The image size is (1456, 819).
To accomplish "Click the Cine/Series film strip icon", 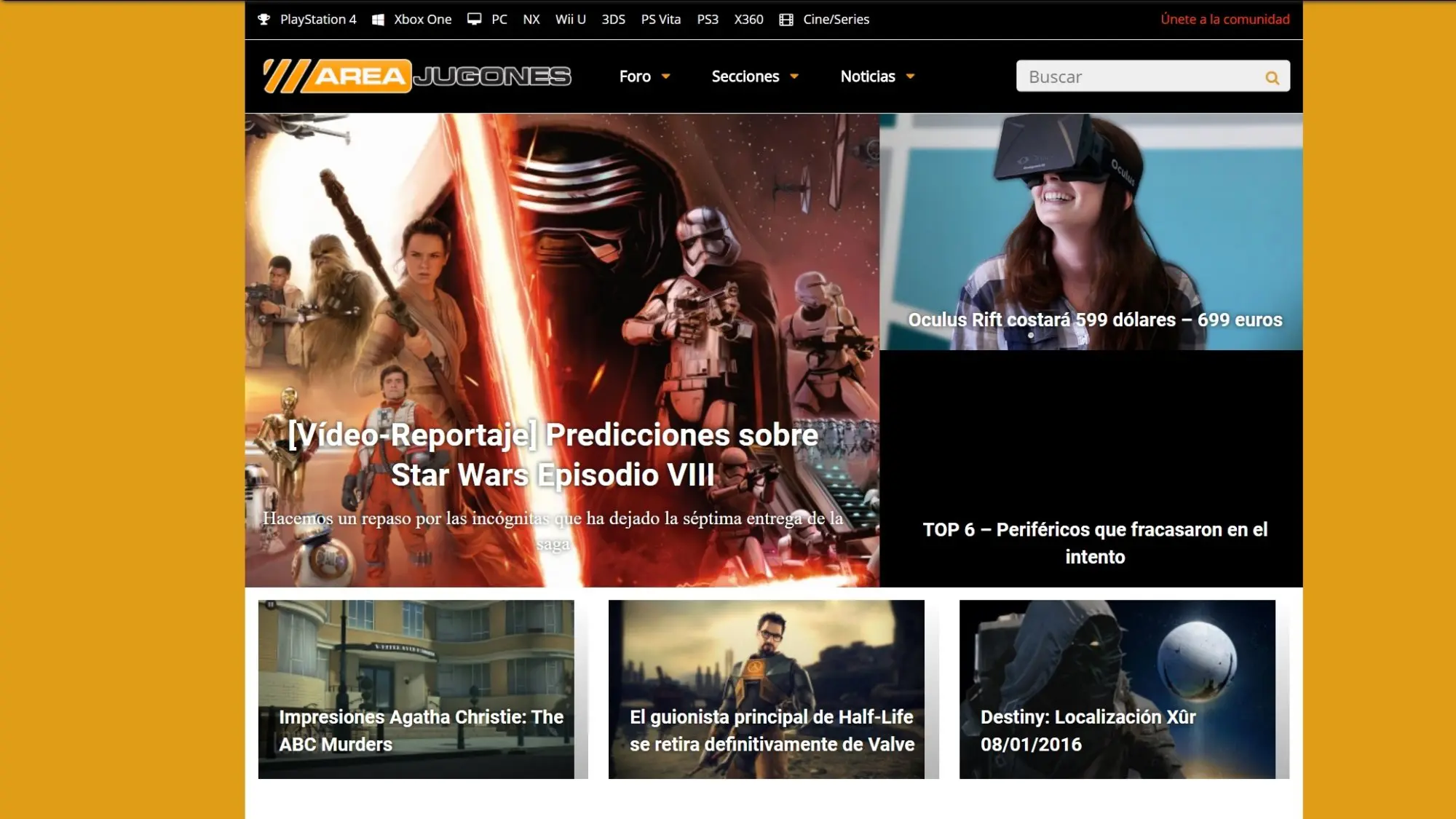I will point(786,20).
